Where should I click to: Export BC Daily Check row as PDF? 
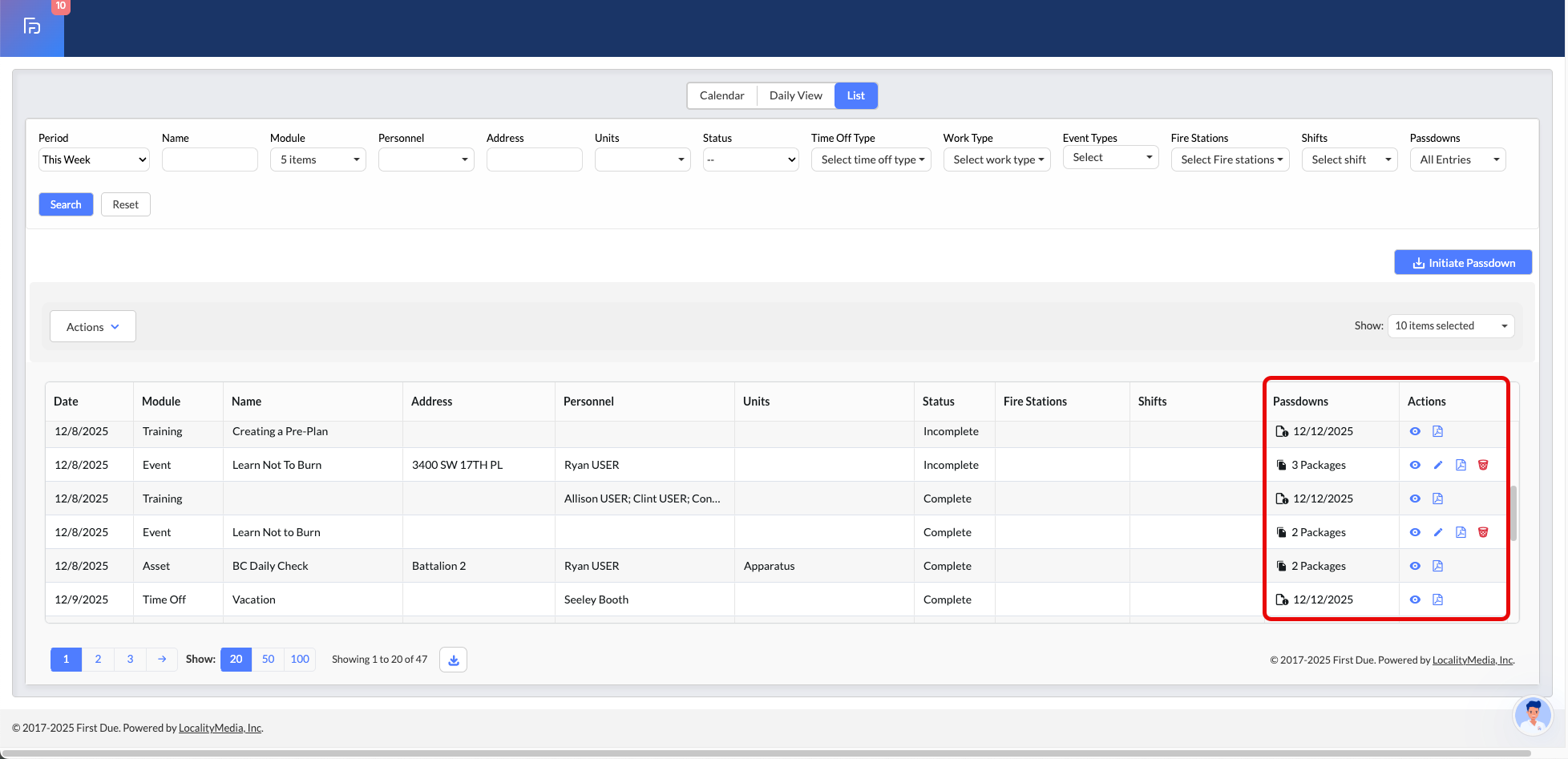click(1437, 566)
